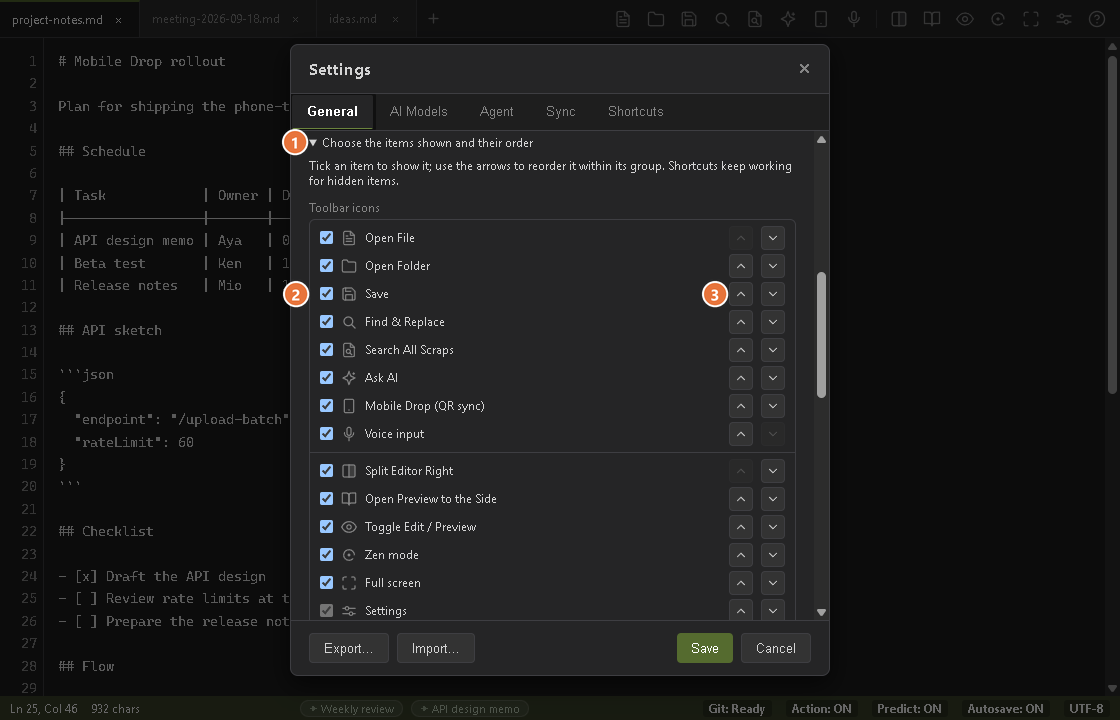Image resolution: width=1120 pixels, height=720 pixels.
Task: Uncheck the Find & Replace checkbox
Action: click(326, 321)
